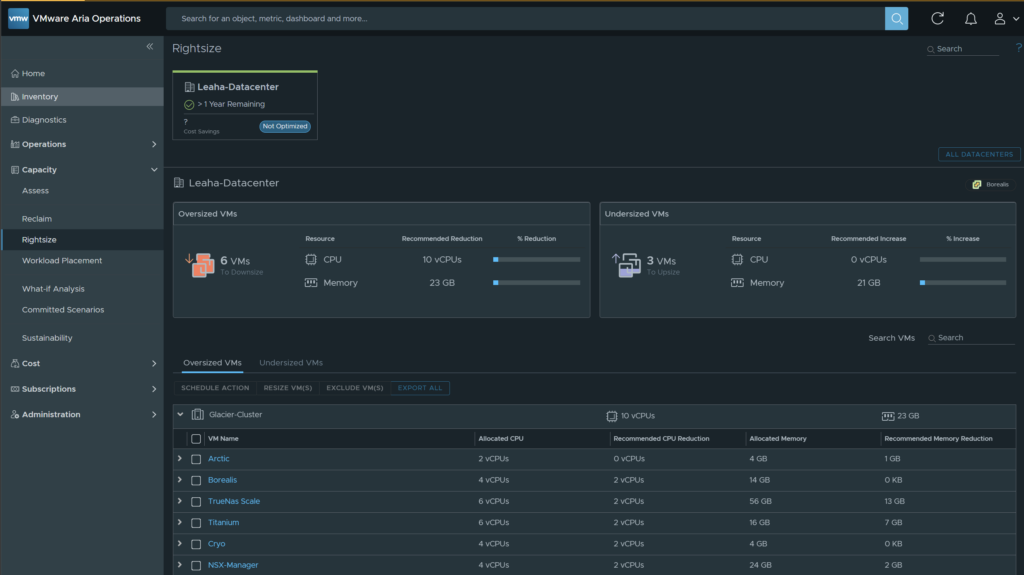Click the datacenter icon on Leaha-Datacenter card
Screen dimensions: 1024x575
point(189,87)
